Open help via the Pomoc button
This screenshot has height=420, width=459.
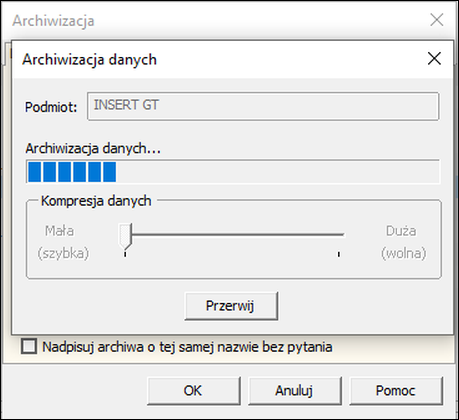click(x=396, y=391)
